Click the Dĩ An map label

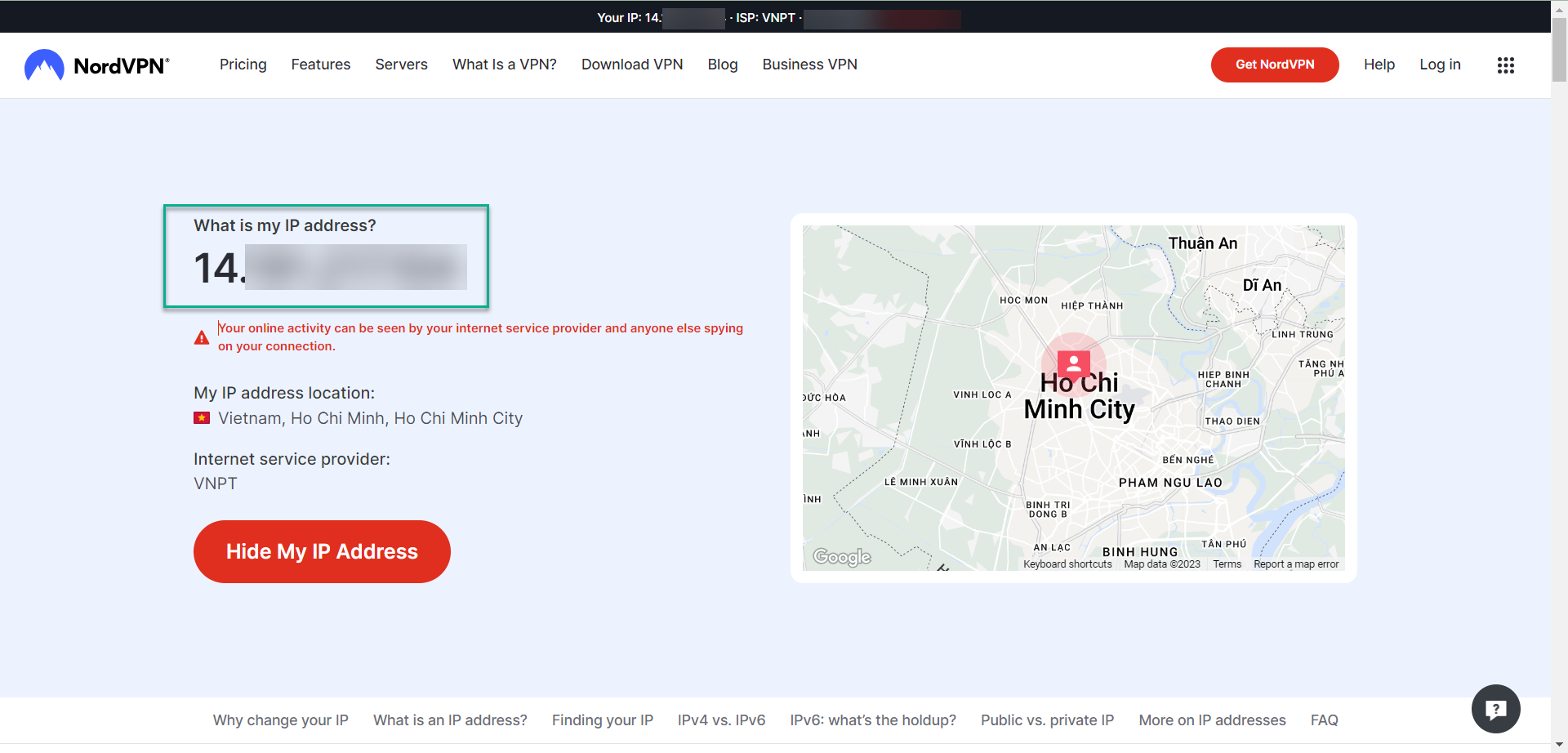coord(1262,285)
